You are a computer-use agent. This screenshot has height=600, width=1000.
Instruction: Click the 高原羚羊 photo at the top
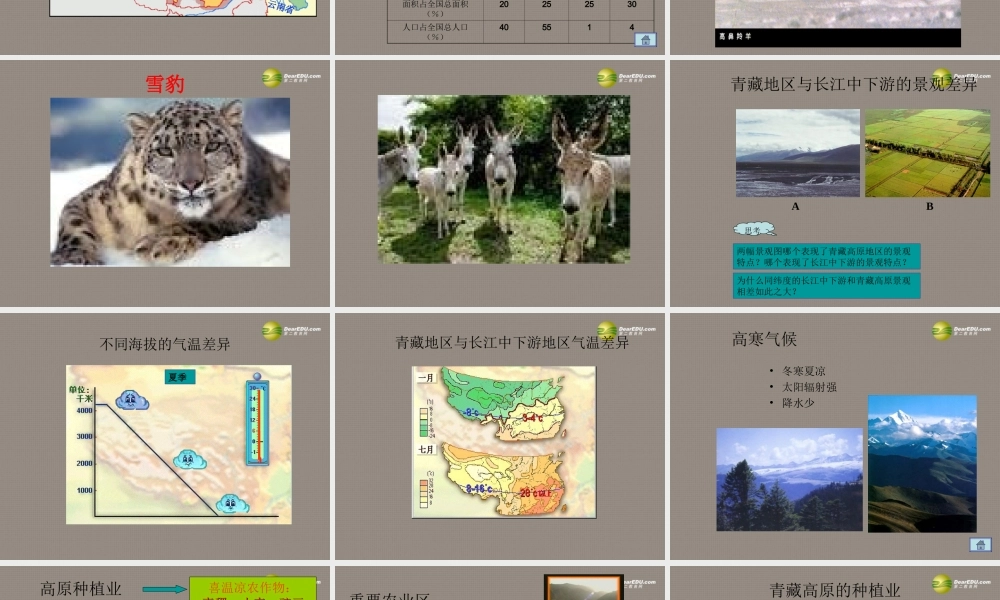point(837,14)
